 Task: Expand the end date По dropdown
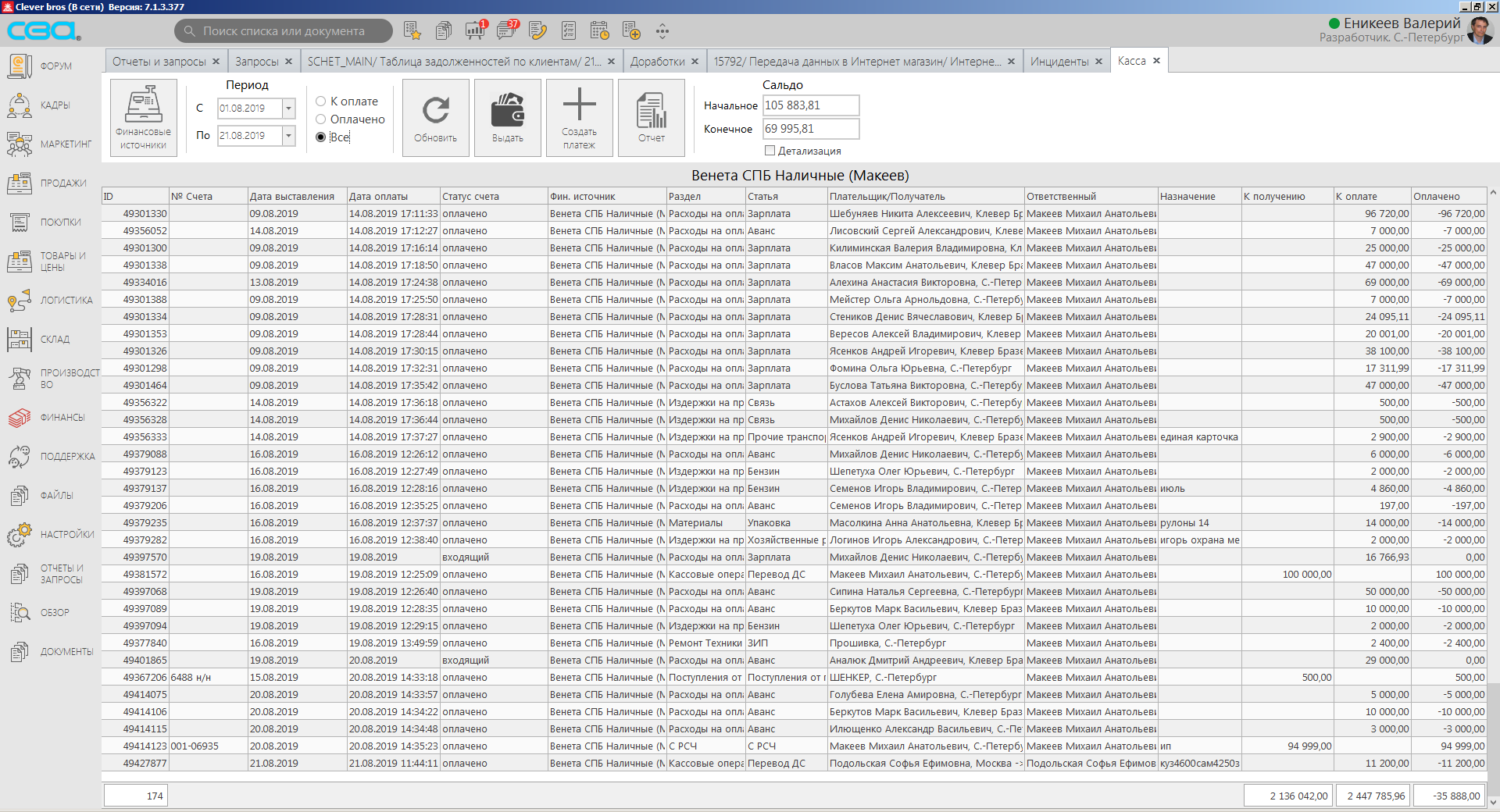(x=289, y=136)
